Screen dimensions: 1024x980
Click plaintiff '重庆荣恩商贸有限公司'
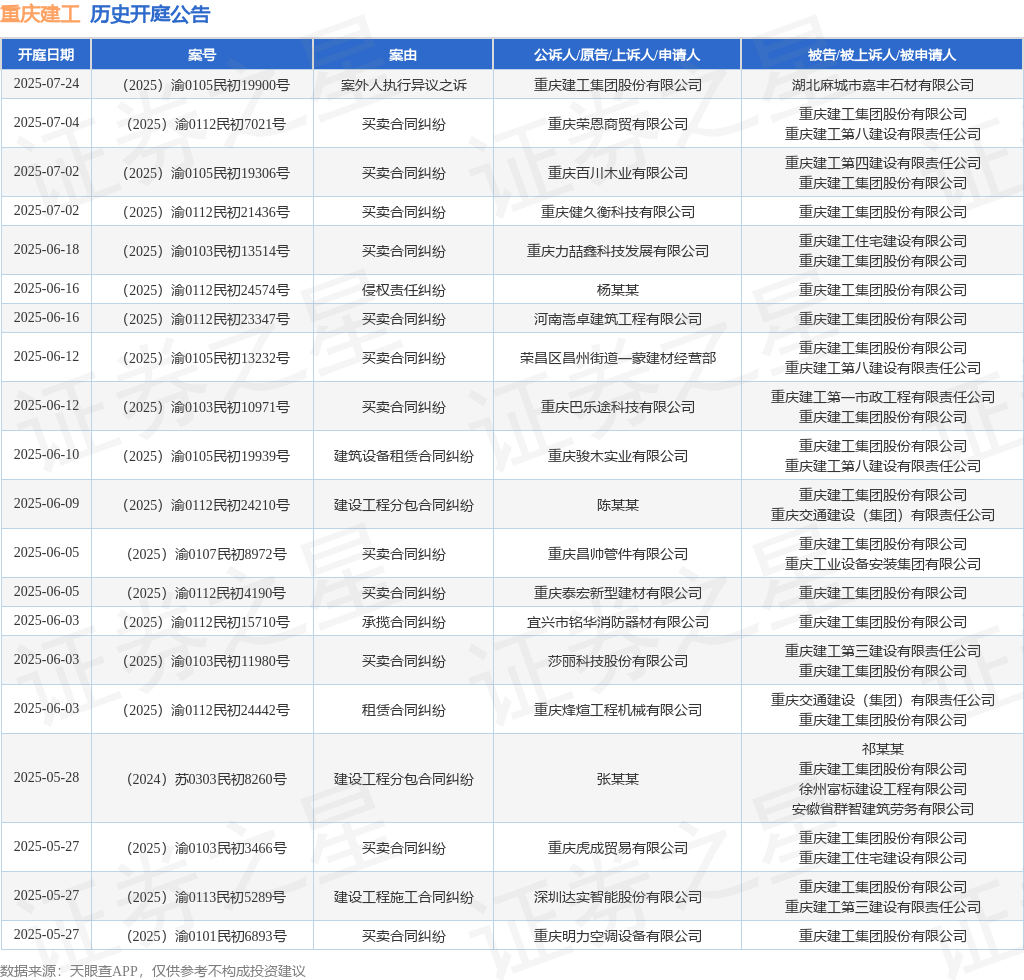617,124
